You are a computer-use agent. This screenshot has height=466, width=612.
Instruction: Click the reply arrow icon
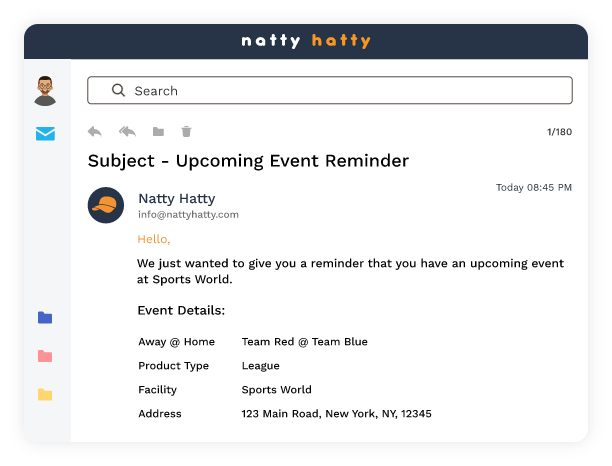[x=95, y=131]
